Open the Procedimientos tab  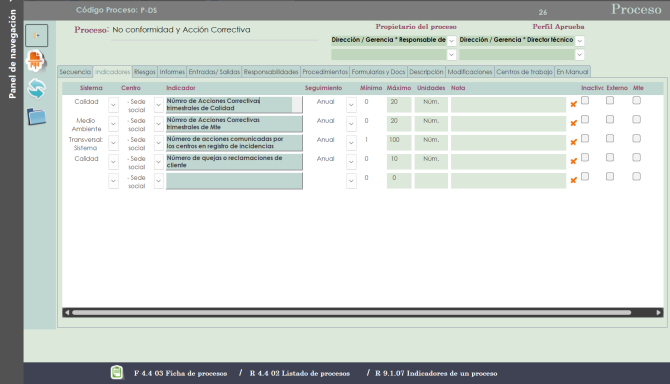[325, 72]
